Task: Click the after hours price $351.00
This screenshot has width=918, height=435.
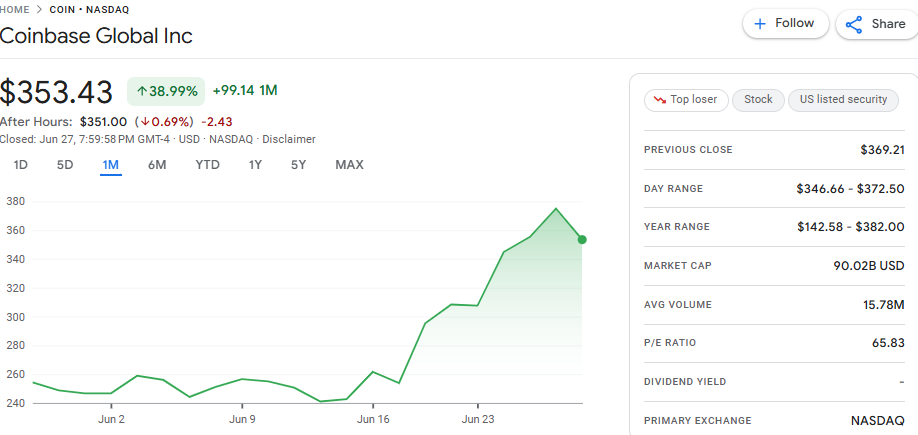Action: 103,122
